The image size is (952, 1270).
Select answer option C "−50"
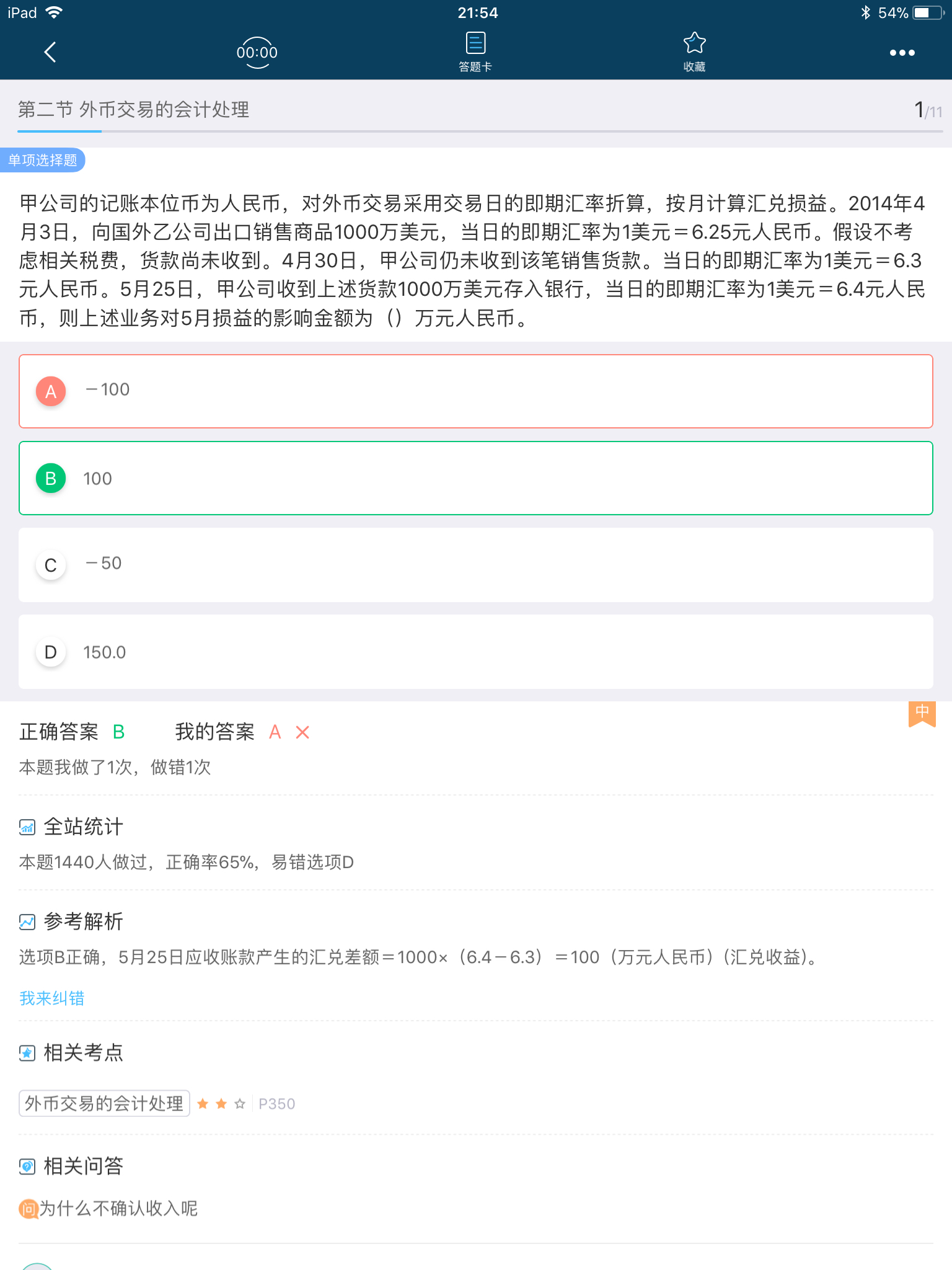click(476, 564)
